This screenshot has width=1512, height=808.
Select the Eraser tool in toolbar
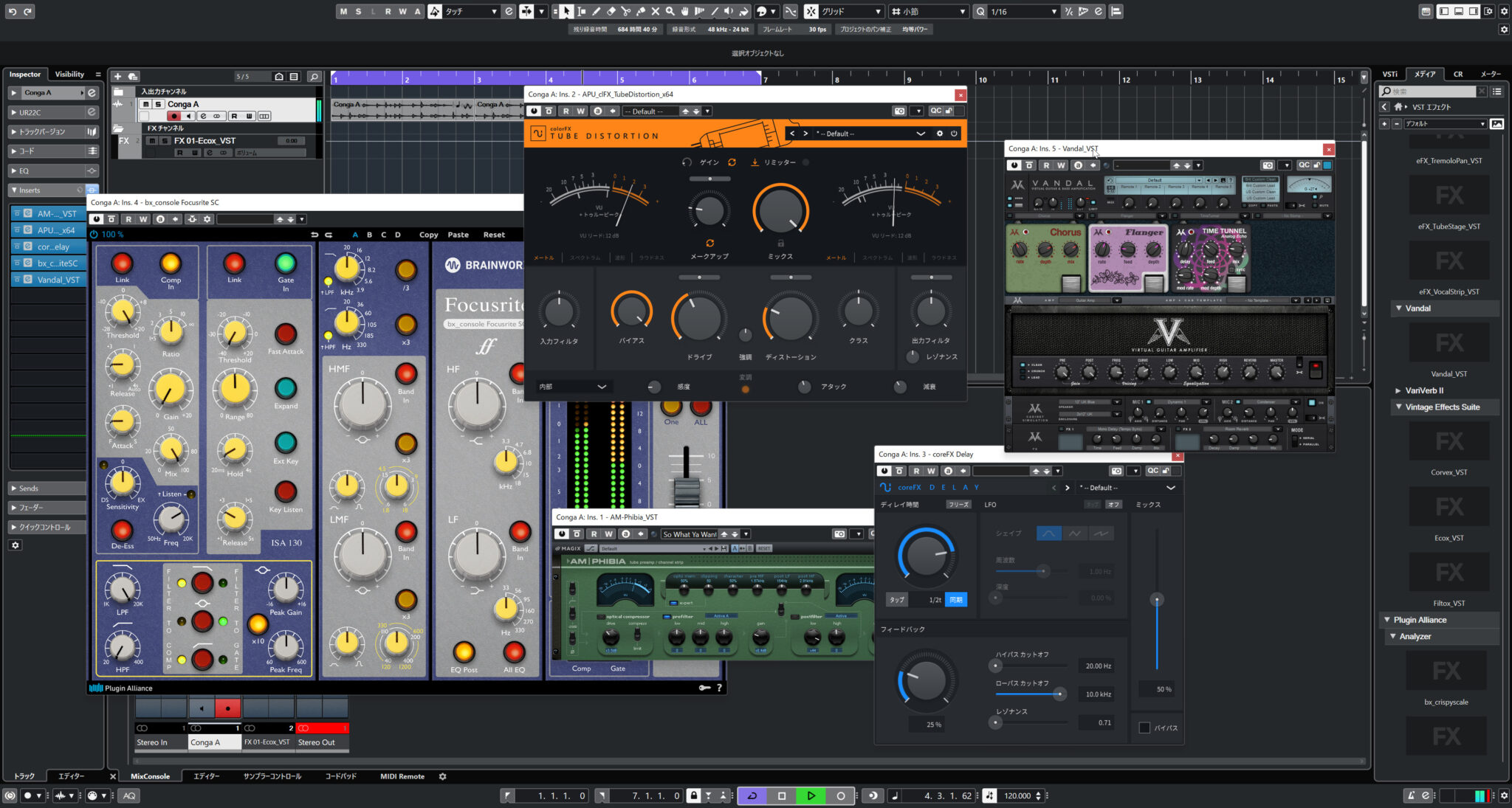point(611,11)
